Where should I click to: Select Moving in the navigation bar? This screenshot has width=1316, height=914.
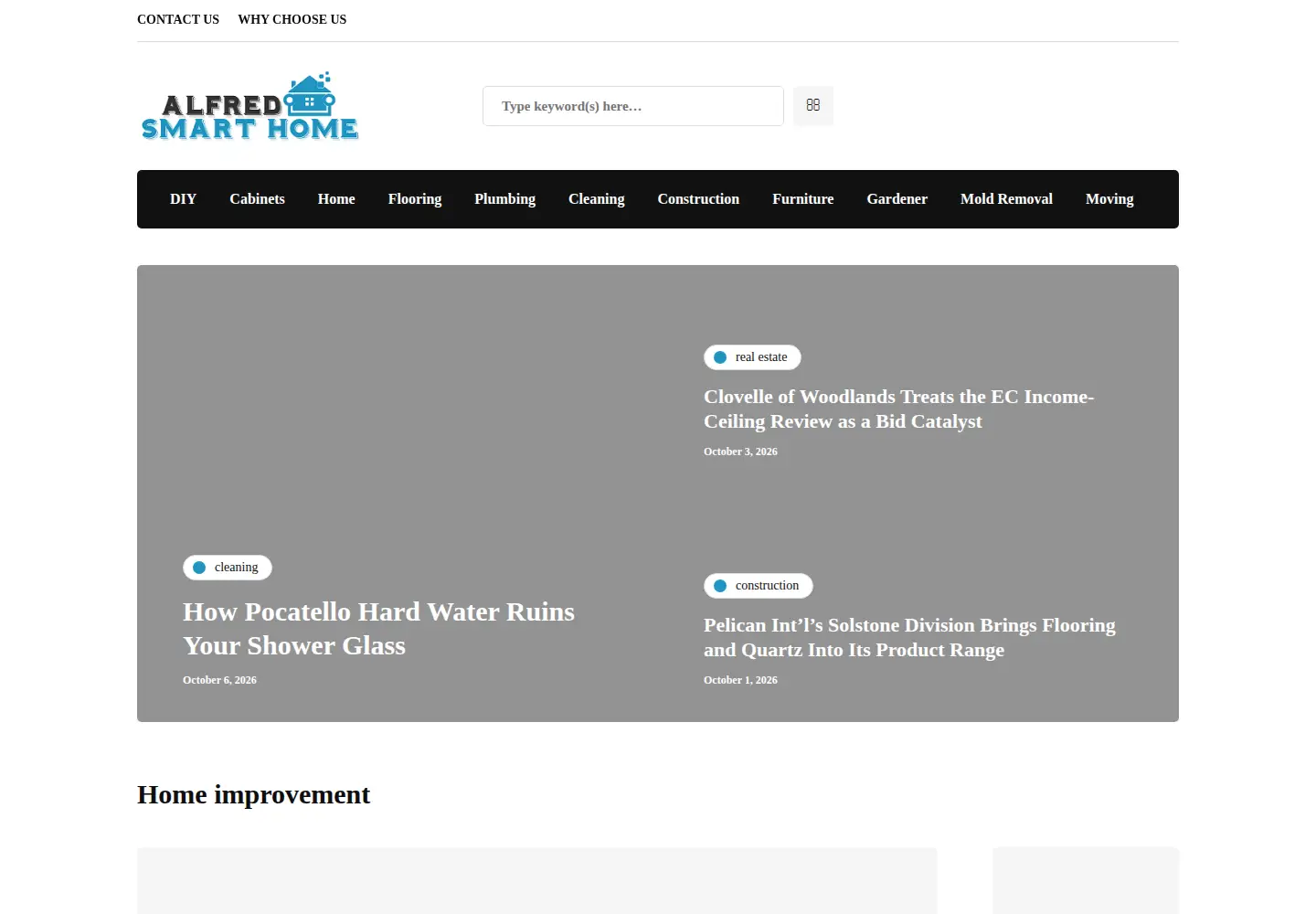(x=1109, y=199)
